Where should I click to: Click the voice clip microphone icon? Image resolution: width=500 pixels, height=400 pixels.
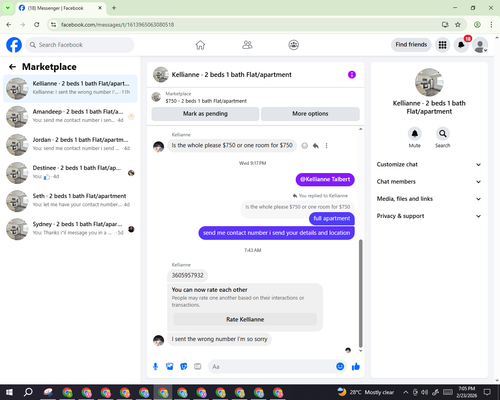point(155,367)
